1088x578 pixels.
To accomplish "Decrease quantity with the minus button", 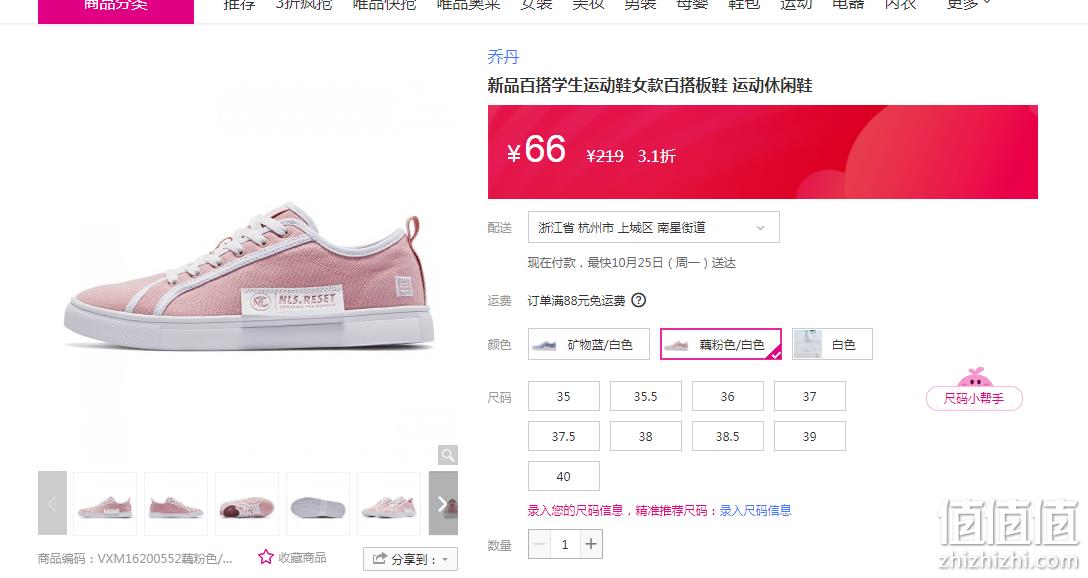I will (x=540, y=544).
